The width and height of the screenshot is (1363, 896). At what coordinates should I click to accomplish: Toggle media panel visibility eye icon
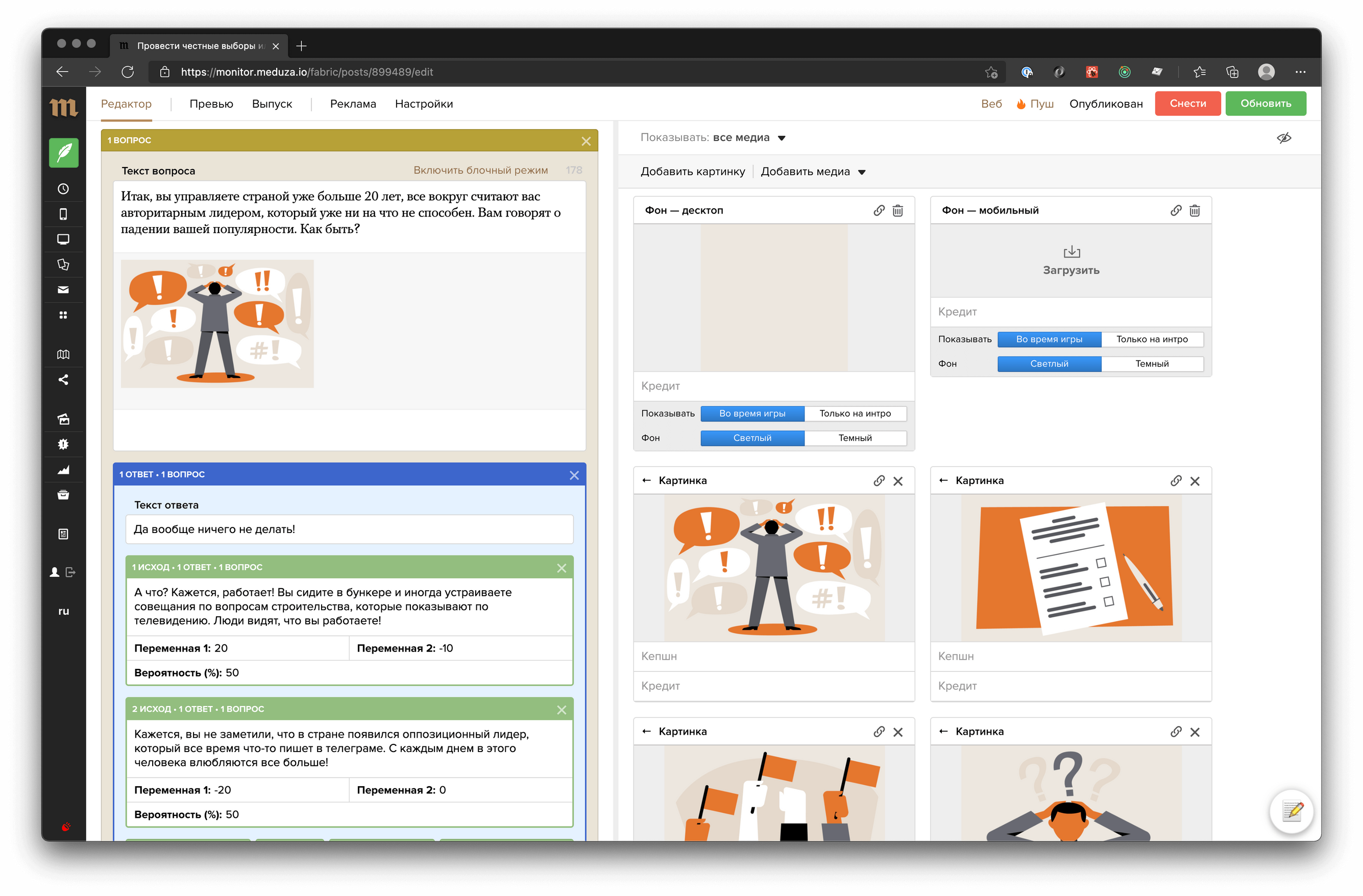pos(1283,138)
